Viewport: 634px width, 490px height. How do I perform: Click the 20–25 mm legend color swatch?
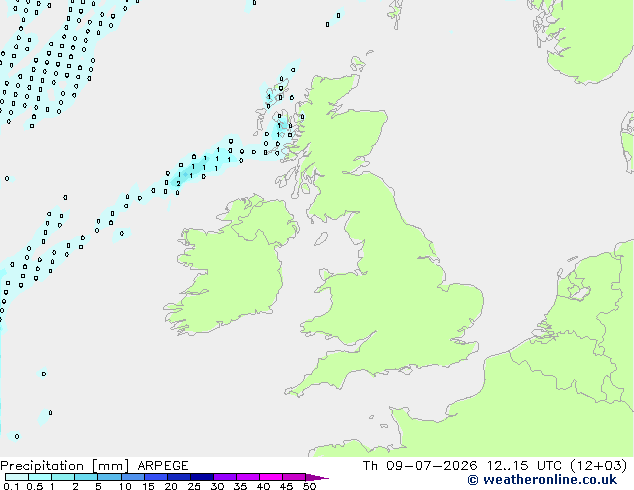tap(178, 477)
